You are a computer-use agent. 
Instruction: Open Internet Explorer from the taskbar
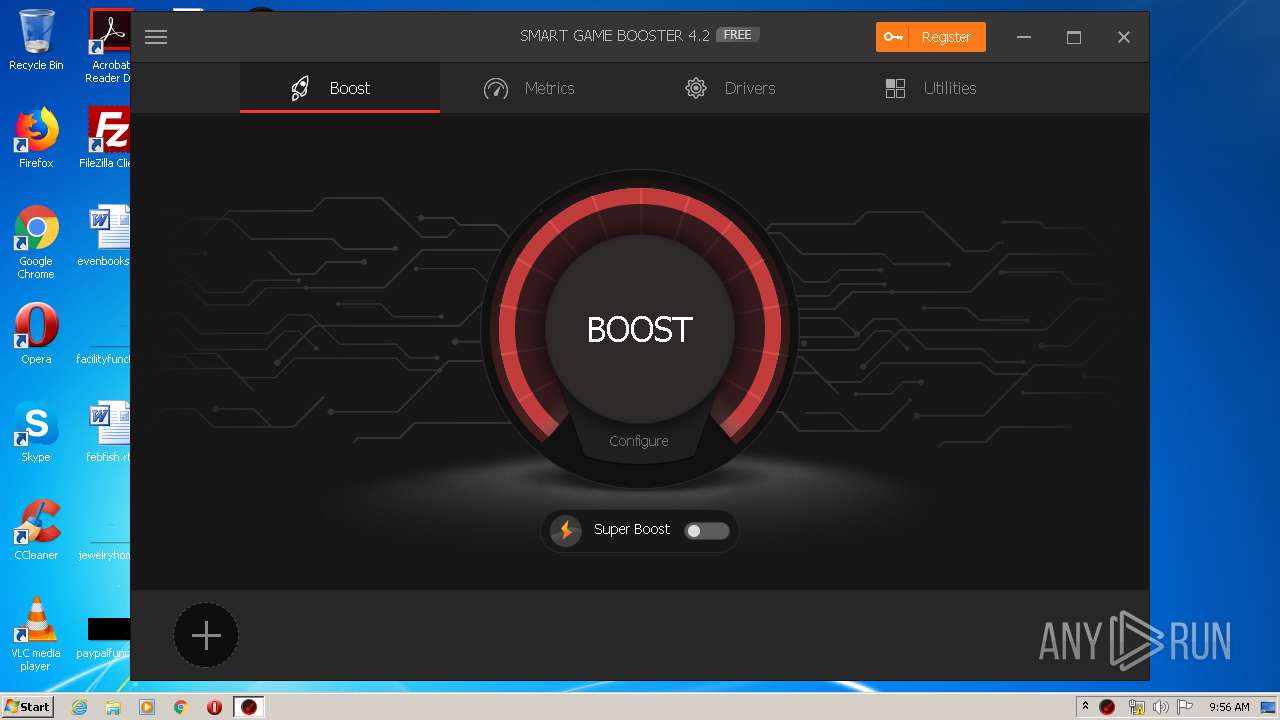pos(79,707)
